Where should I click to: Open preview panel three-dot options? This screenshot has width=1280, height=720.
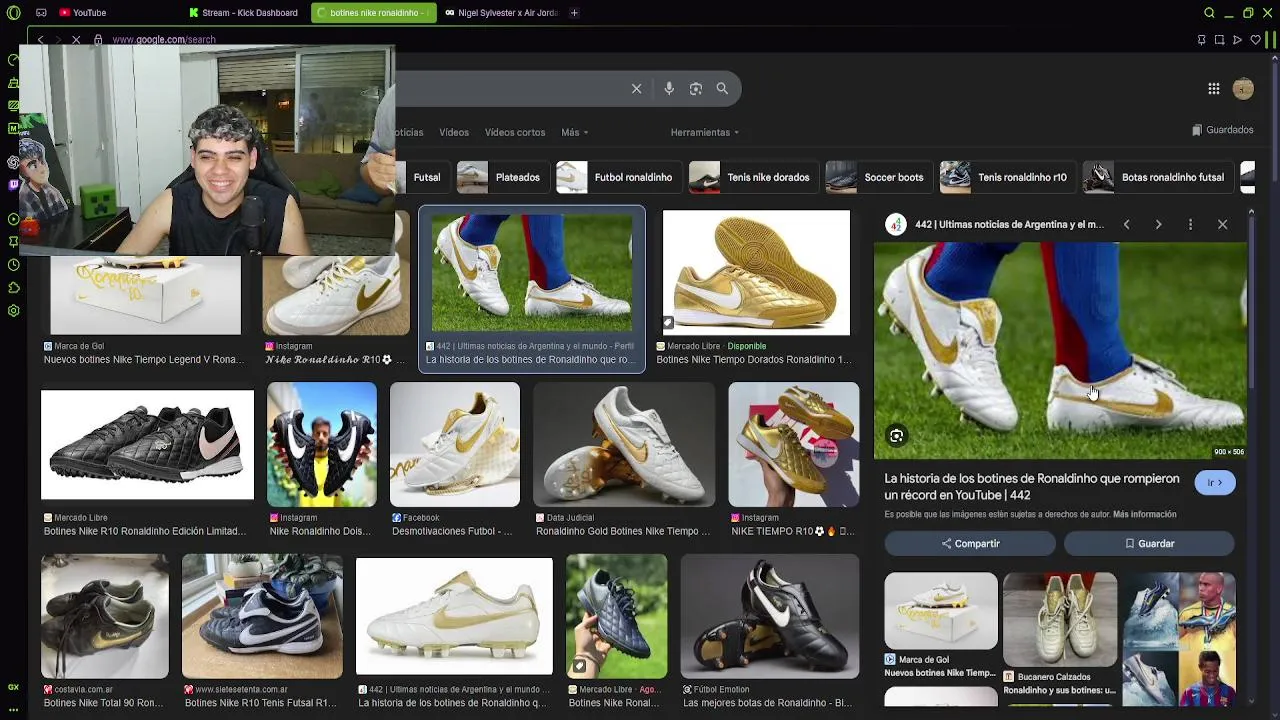[1190, 224]
